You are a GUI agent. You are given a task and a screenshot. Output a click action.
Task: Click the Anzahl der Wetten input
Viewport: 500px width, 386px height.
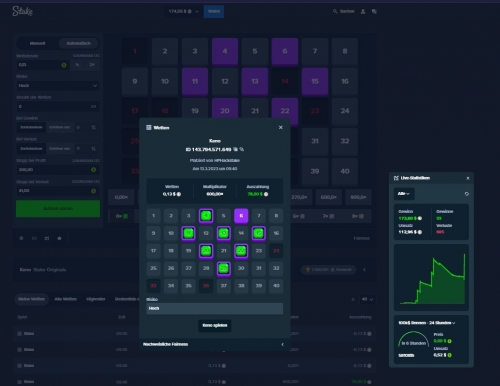coord(53,107)
